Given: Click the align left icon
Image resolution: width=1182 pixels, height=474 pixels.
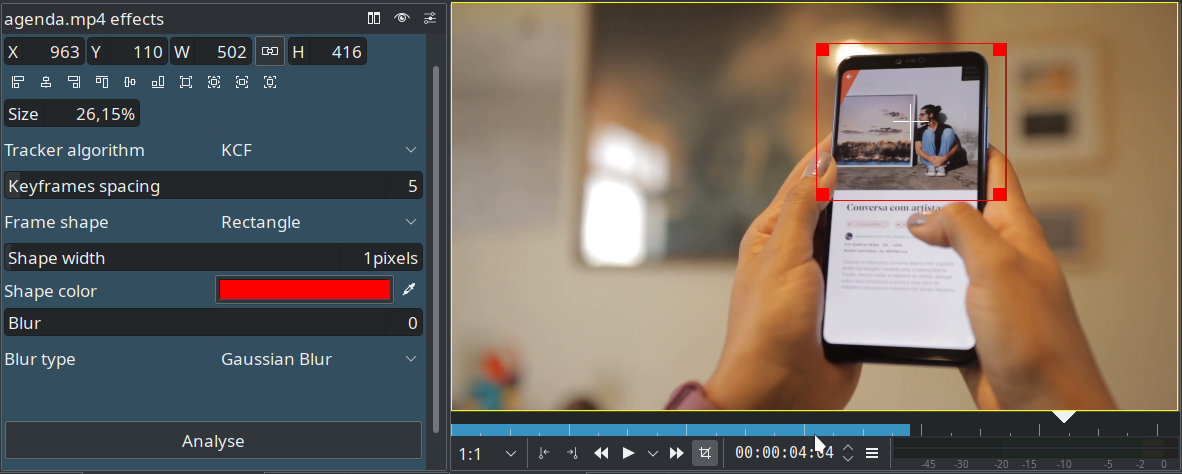Looking at the screenshot, I should [18, 82].
